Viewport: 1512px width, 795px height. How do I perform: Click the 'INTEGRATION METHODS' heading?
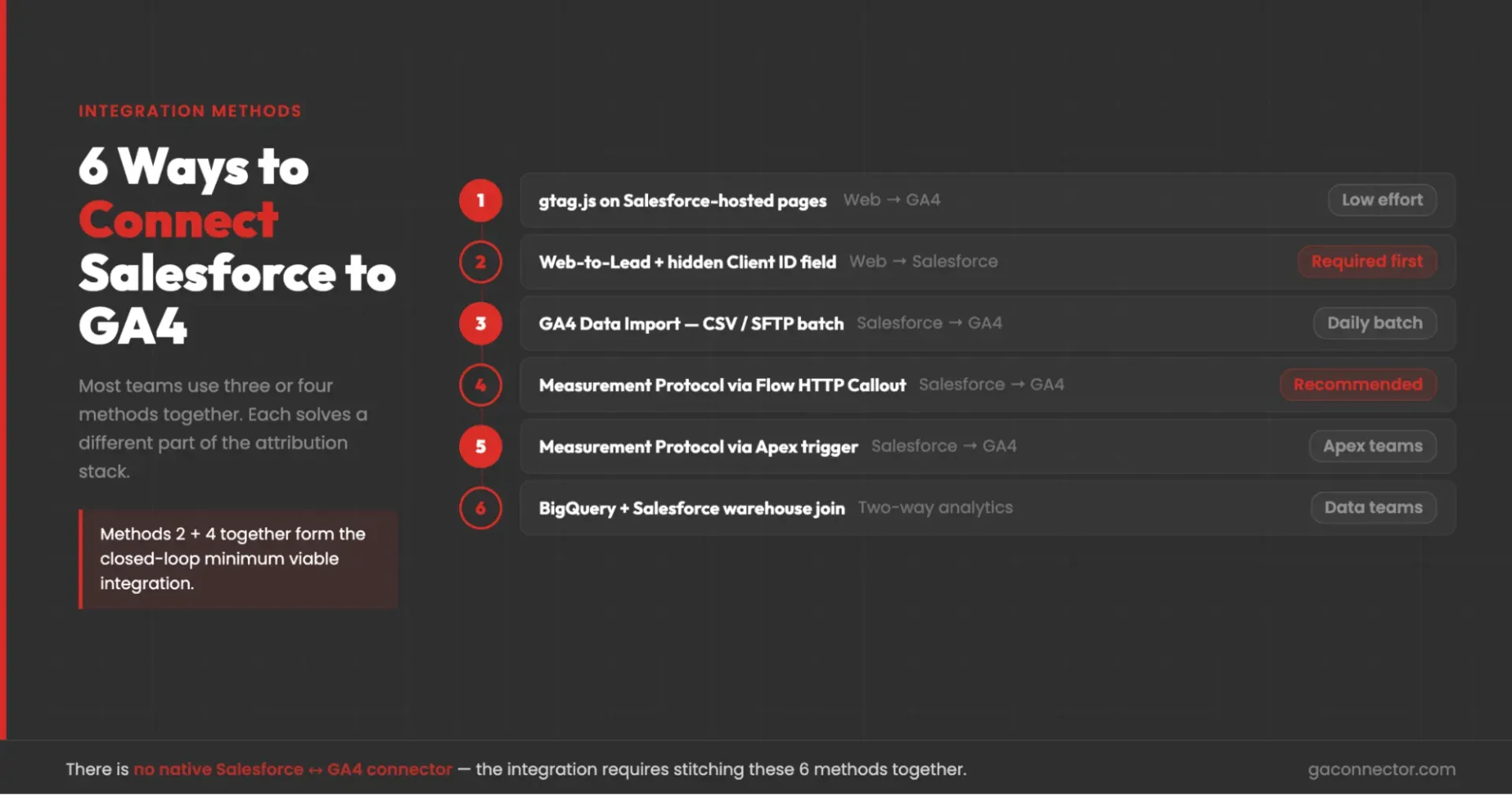point(190,111)
